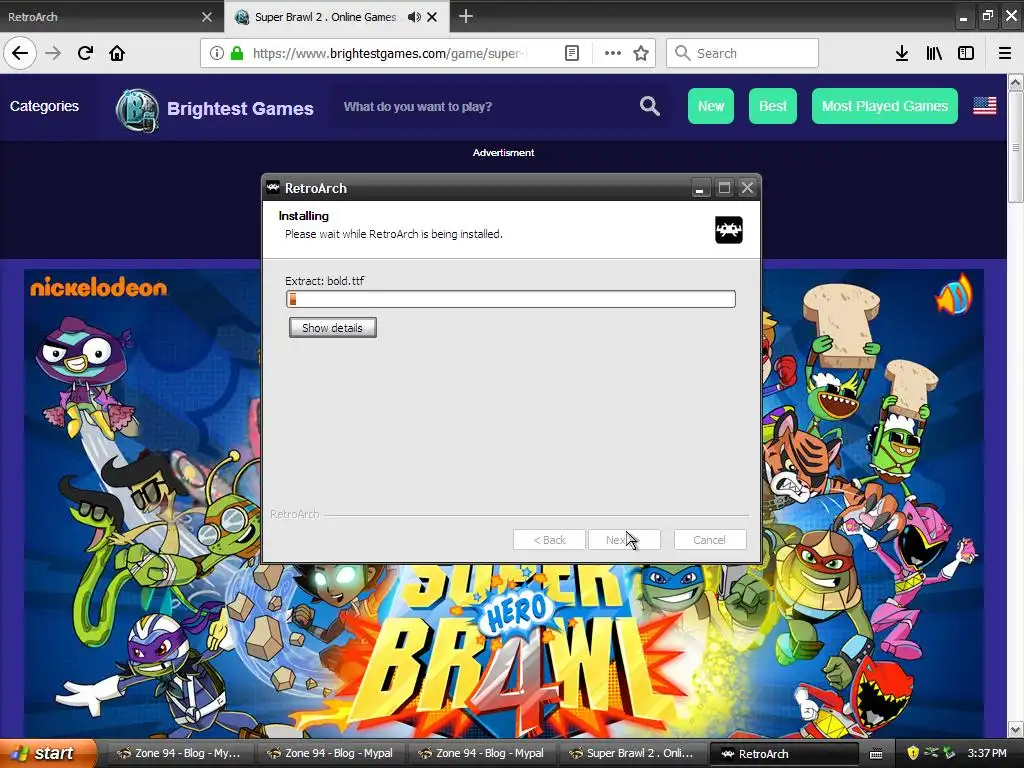Click the browser forward arrow

(x=53, y=53)
